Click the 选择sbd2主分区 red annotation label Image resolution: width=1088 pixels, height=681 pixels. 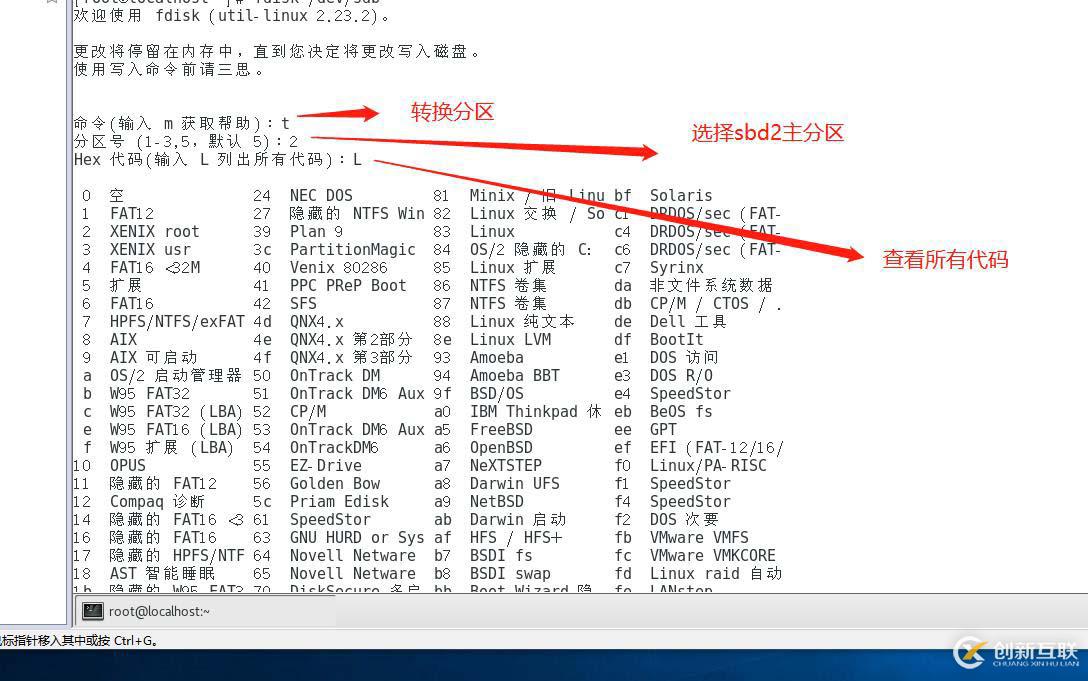coord(767,131)
